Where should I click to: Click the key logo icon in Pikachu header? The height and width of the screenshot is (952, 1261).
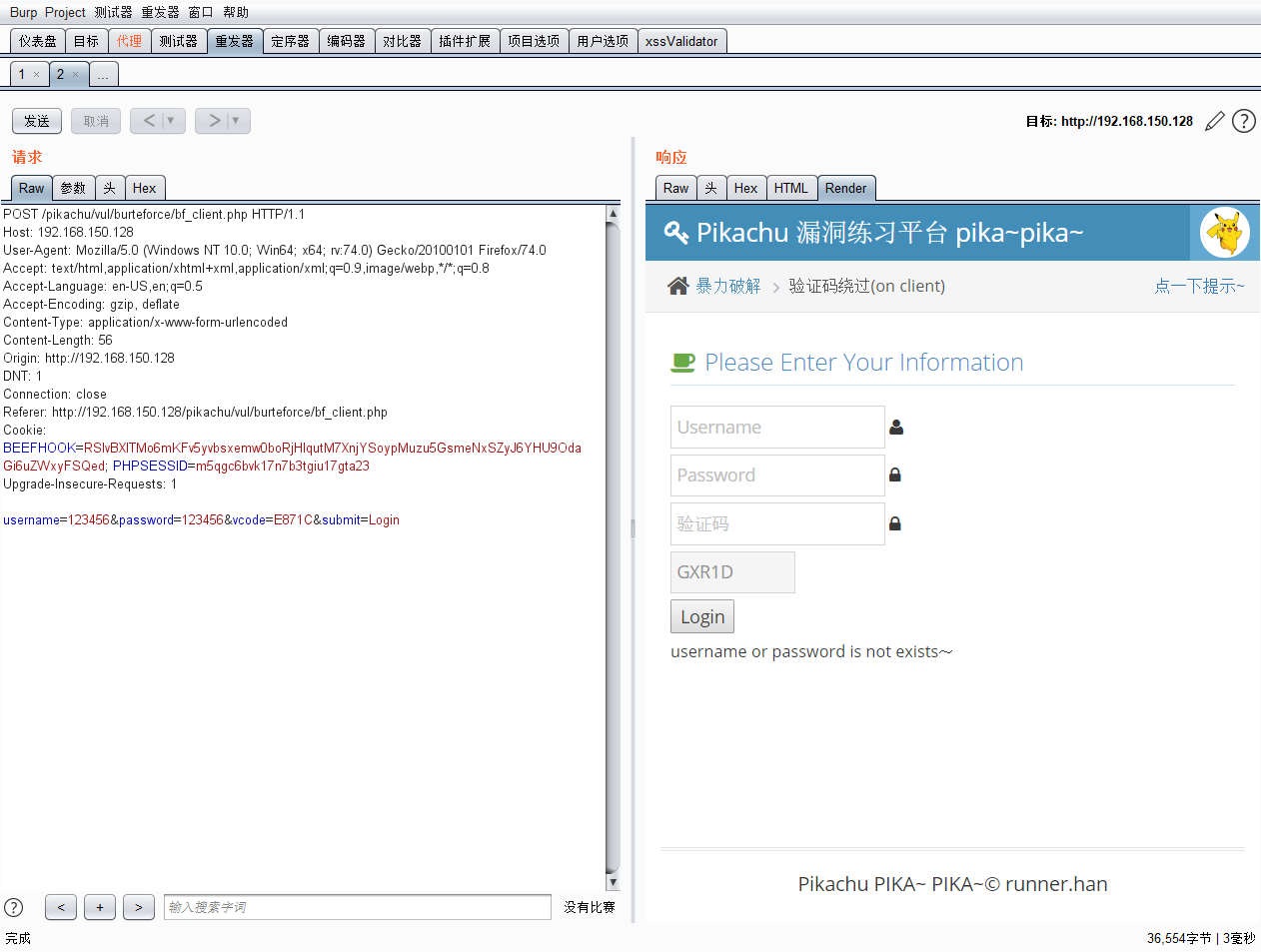click(676, 233)
